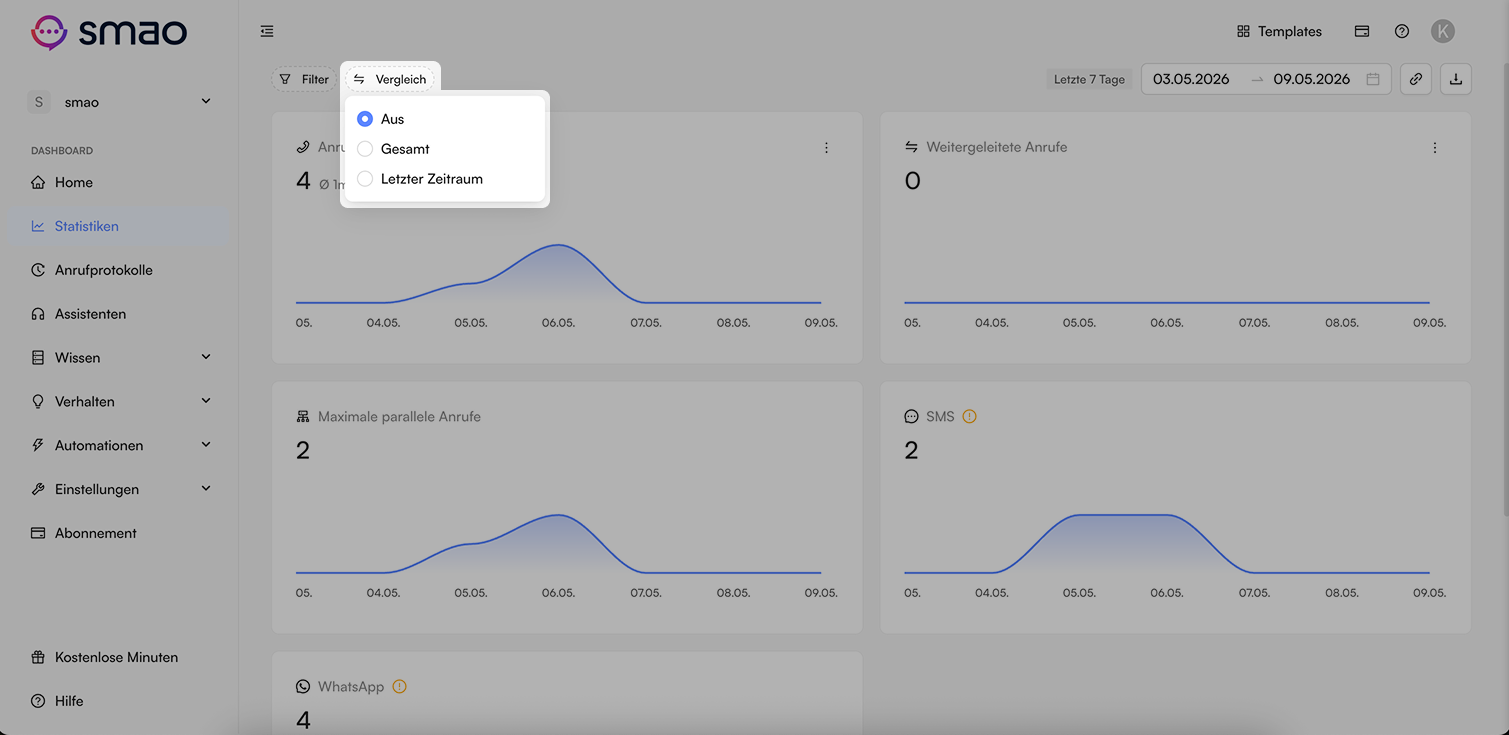Open the user avatar K menu
Image resolution: width=1509 pixels, height=735 pixels.
click(1442, 31)
